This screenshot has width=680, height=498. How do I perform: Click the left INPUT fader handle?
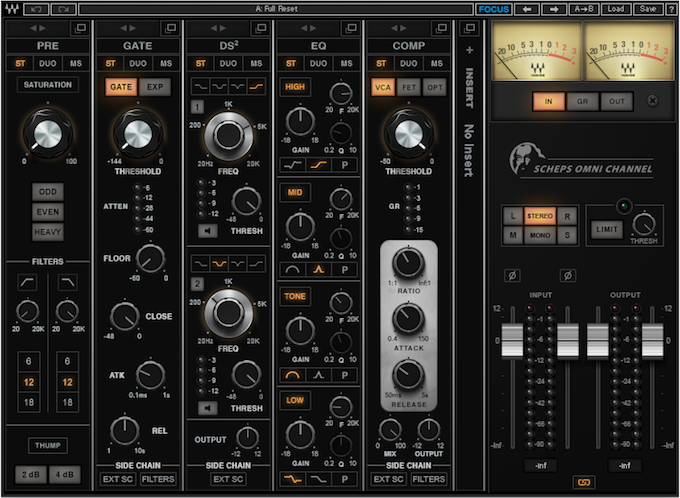[x=512, y=341]
